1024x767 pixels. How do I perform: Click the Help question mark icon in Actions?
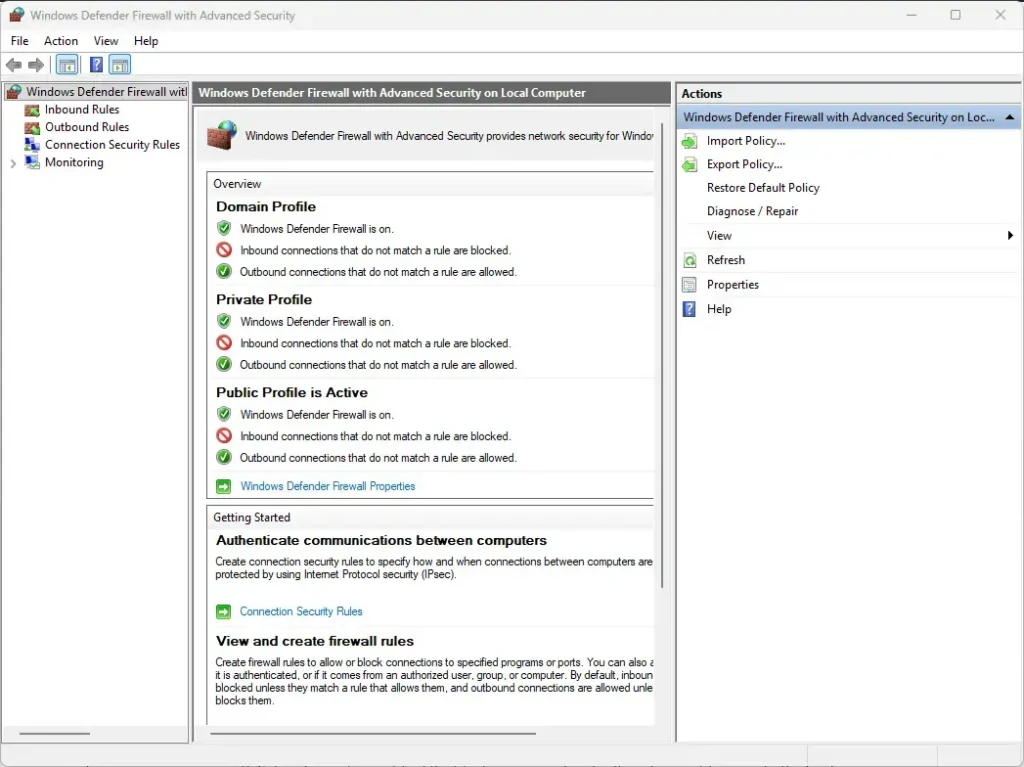[x=690, y=309]
